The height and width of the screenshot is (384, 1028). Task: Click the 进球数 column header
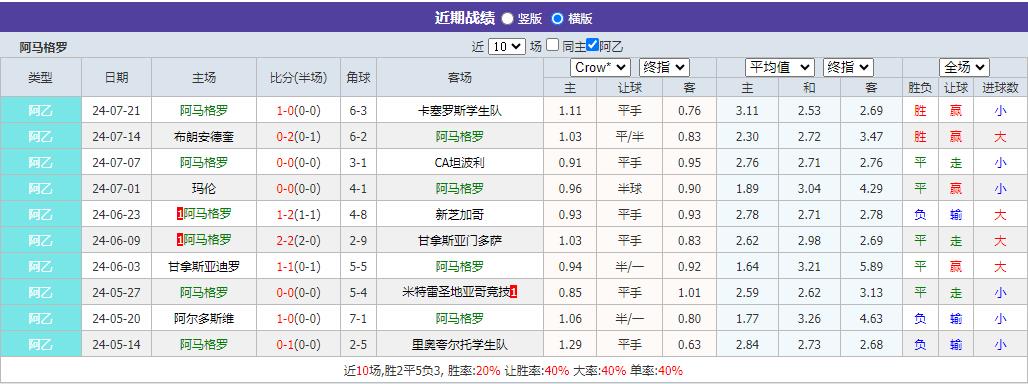click(x=1000, y=88)
